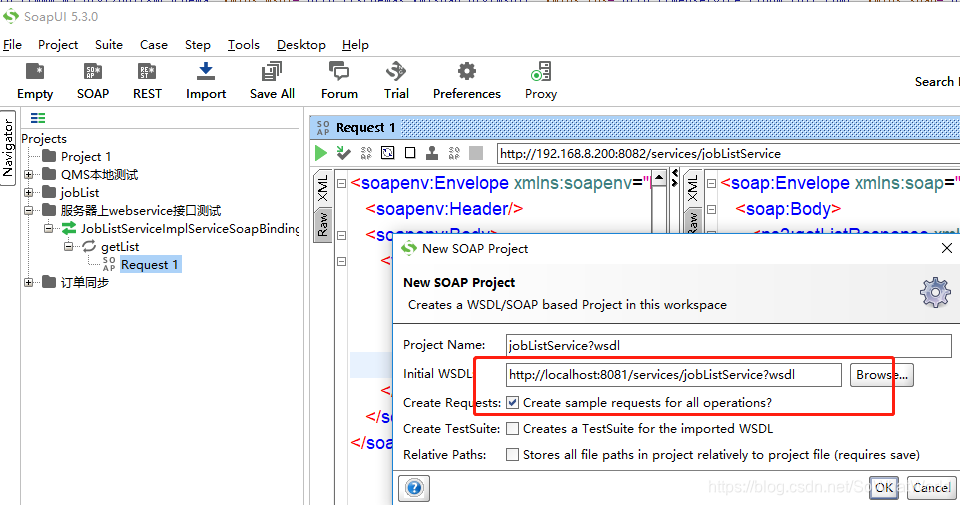Enable Creates a TestSuite checkbox

512,428
